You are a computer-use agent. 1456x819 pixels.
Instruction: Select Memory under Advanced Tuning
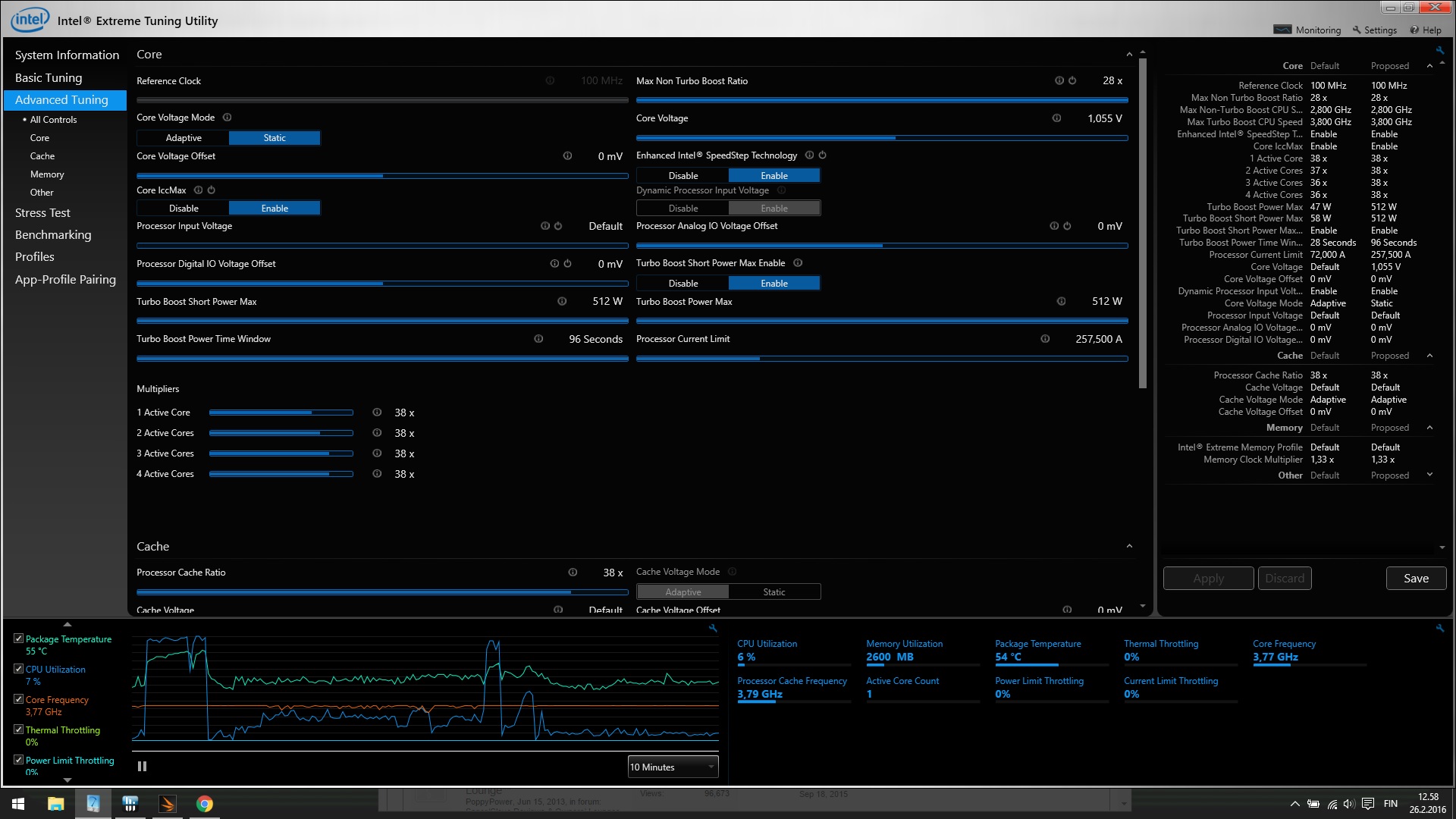[47, 174]
